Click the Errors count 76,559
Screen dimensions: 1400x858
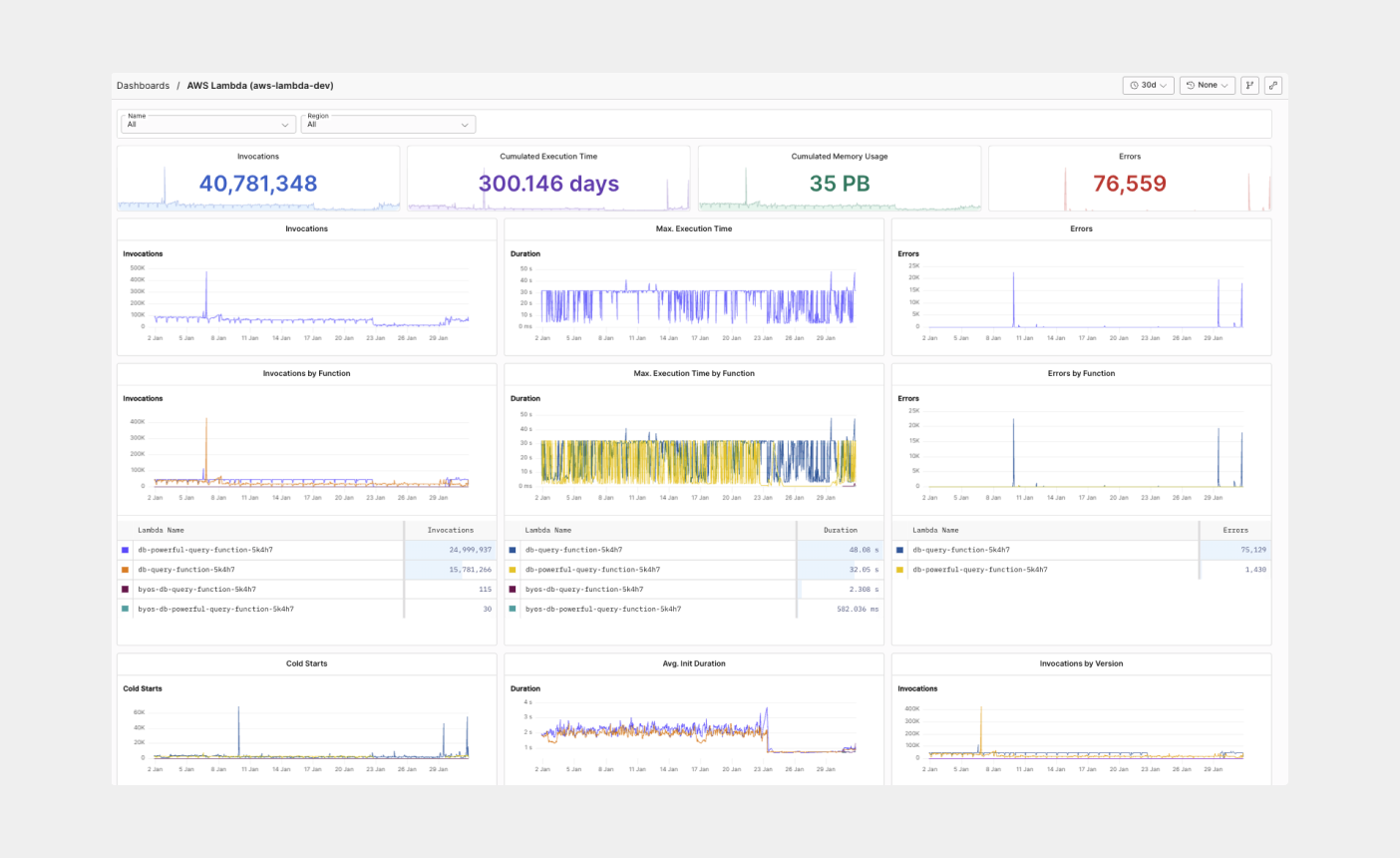1130,182
